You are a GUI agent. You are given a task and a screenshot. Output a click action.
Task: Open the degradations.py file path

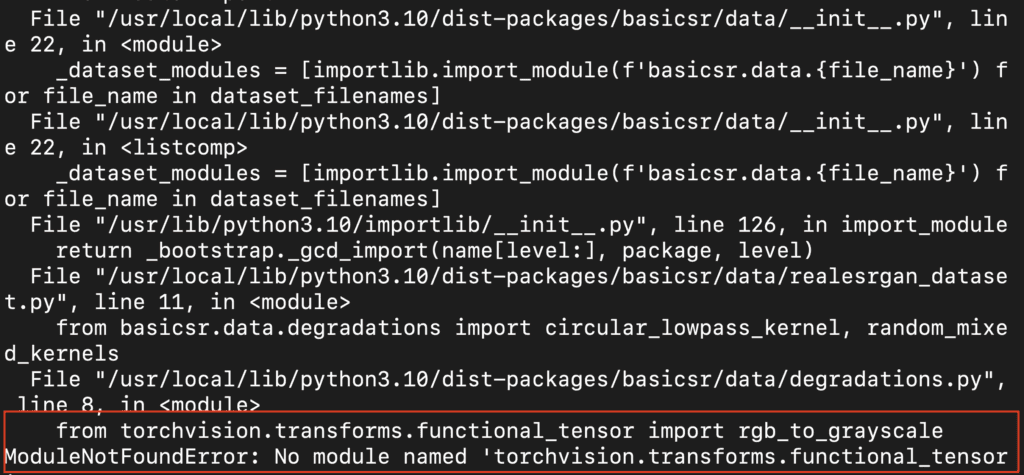click(545, 379)
